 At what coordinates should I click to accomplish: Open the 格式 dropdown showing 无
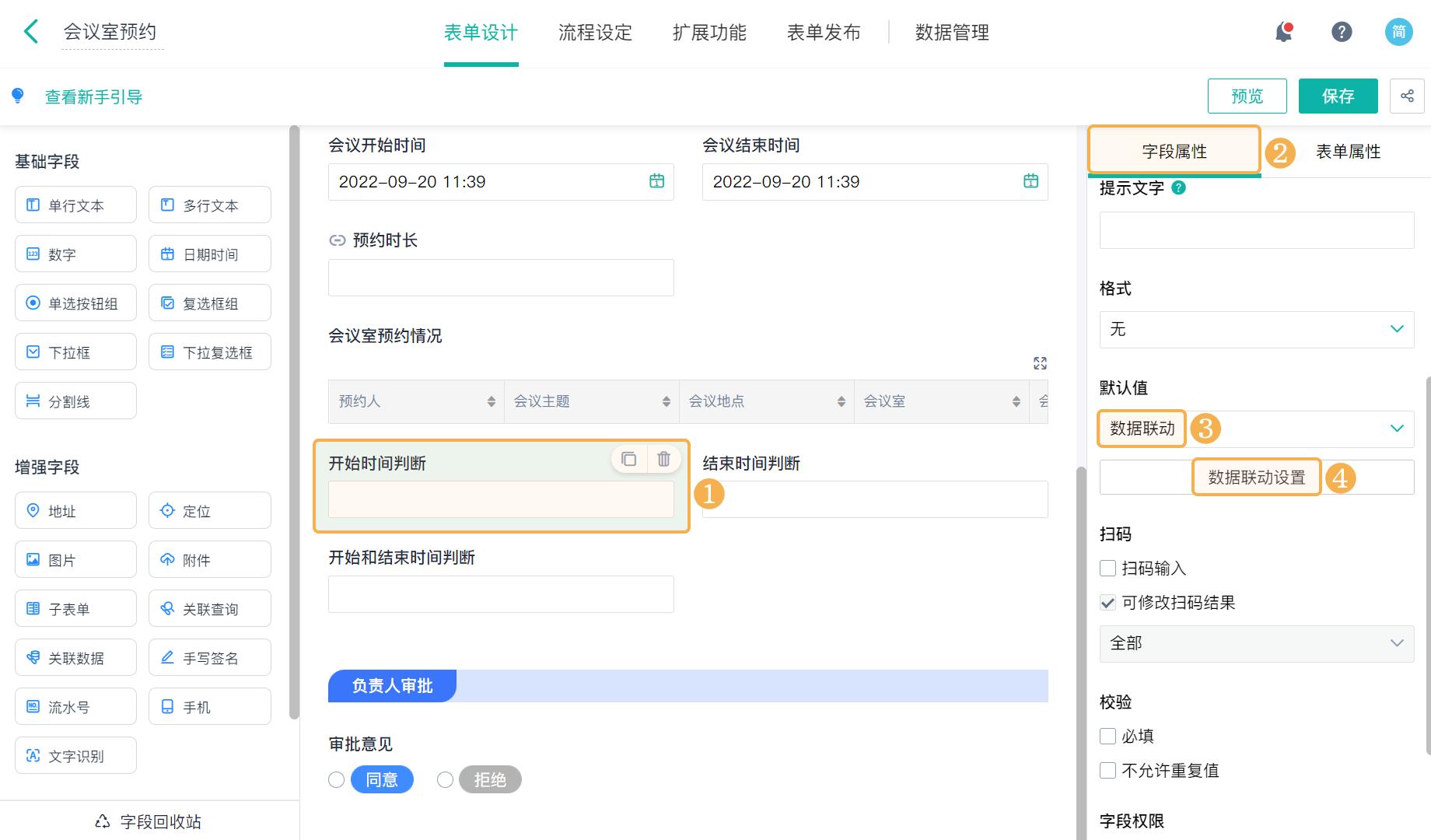coord(1255,329)
